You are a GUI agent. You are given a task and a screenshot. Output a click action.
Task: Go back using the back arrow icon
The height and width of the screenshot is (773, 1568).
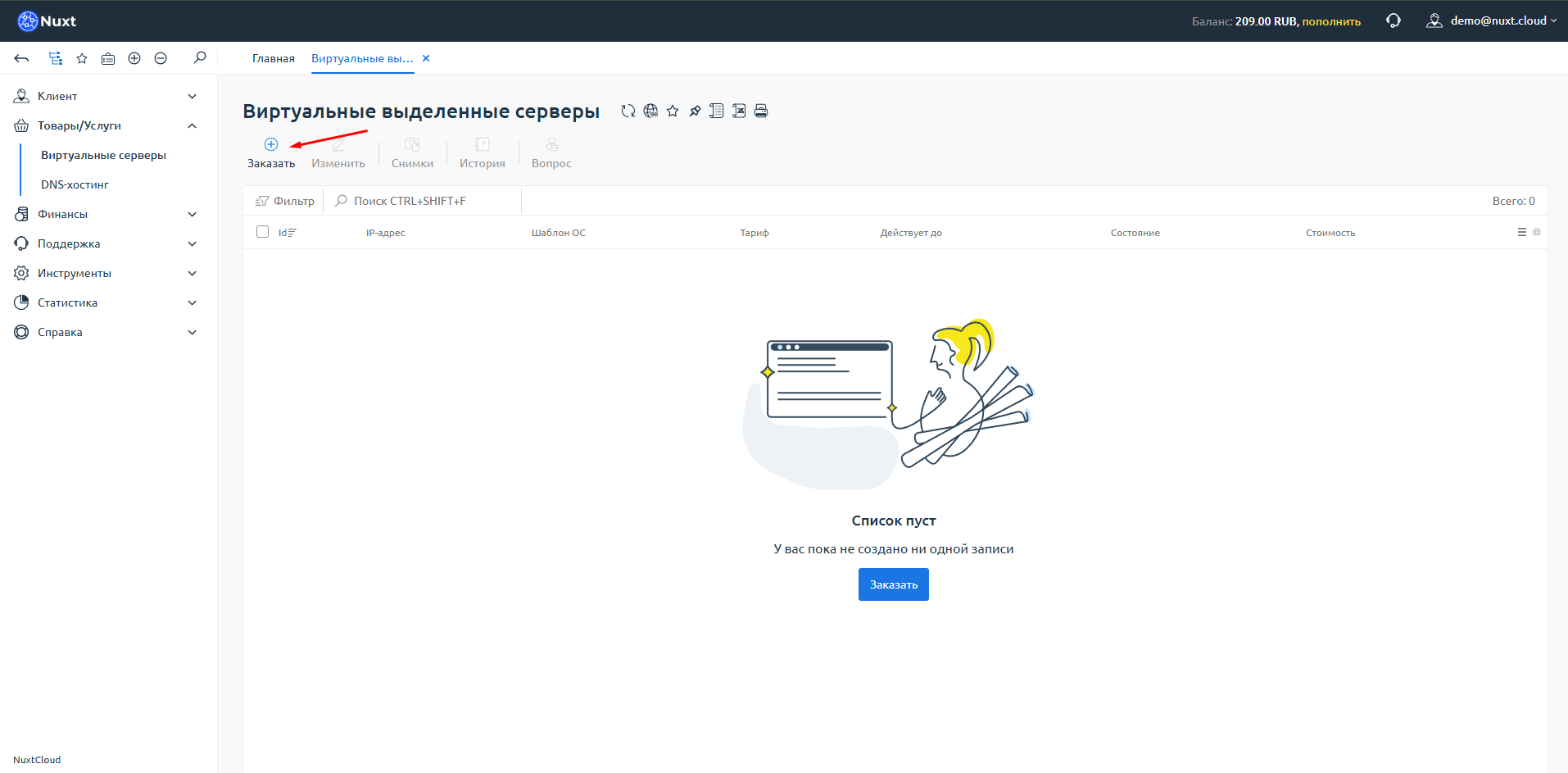[21, 57]
